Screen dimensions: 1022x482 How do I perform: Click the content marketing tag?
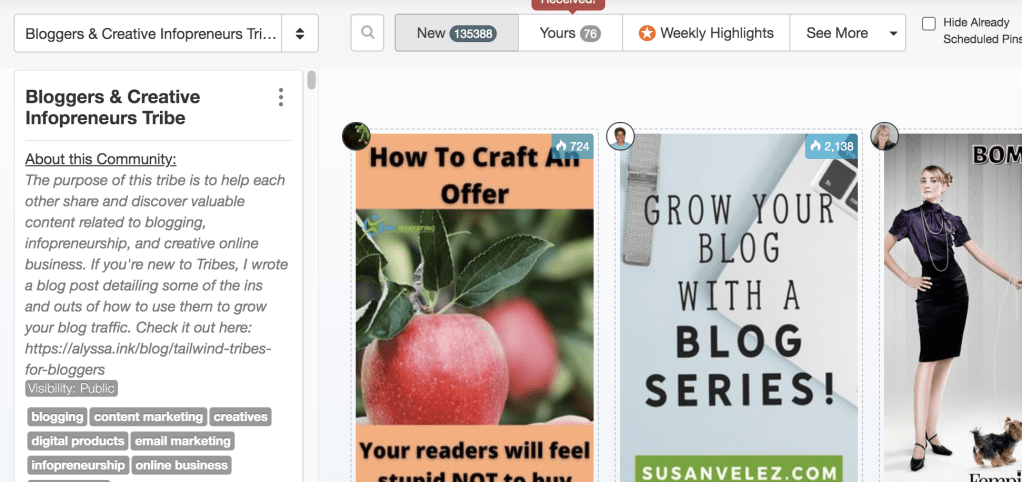(148, 417)
